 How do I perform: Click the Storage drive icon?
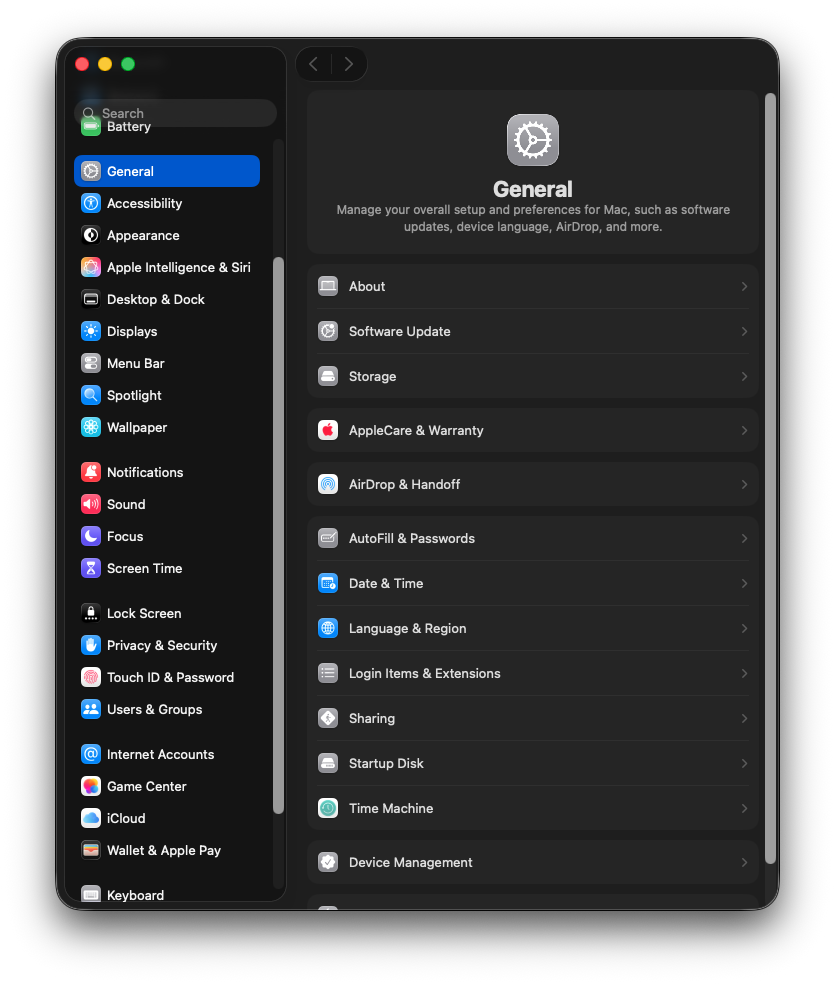328,377
